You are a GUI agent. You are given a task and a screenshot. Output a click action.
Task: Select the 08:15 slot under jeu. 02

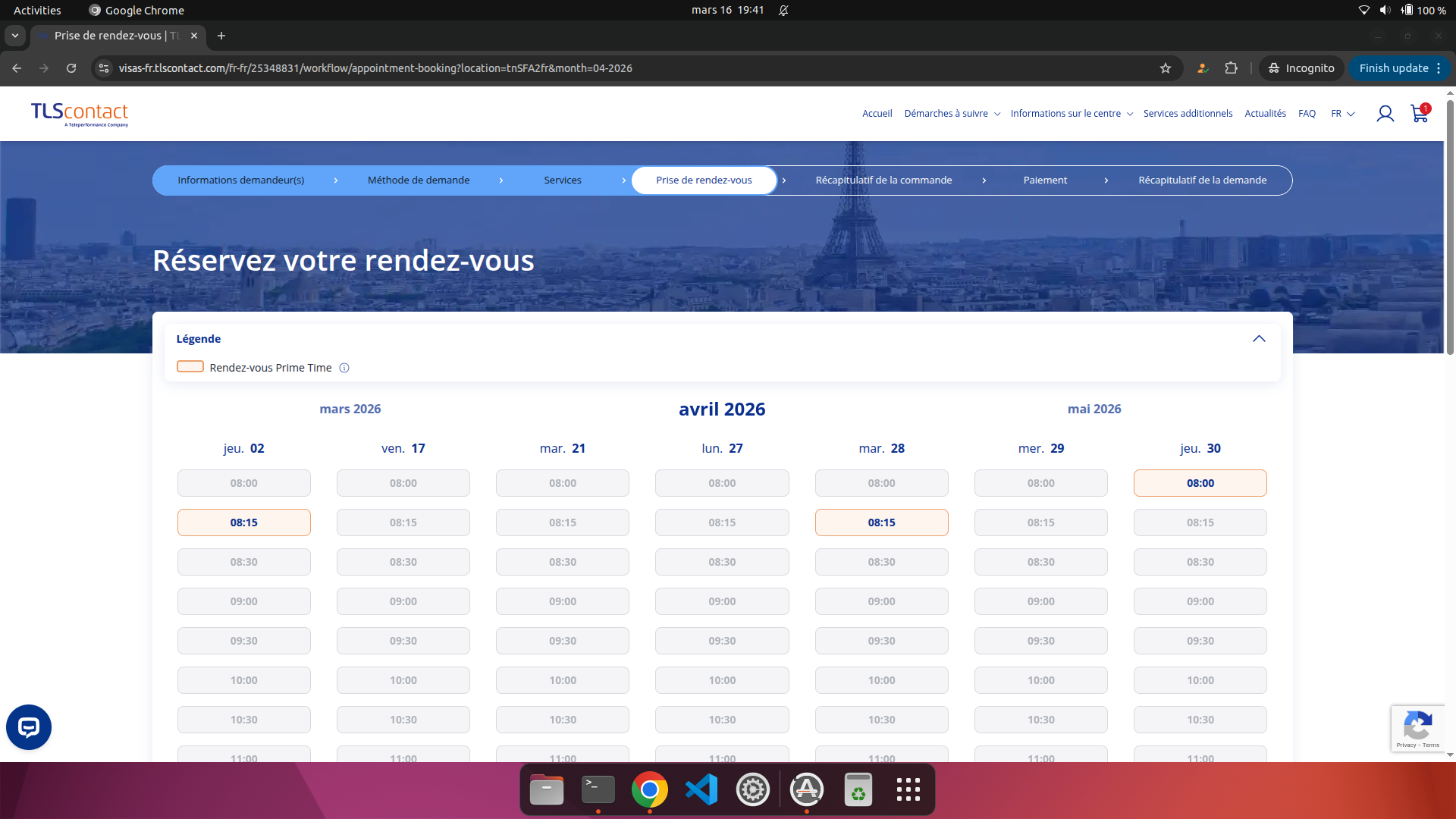coord(243,522)
